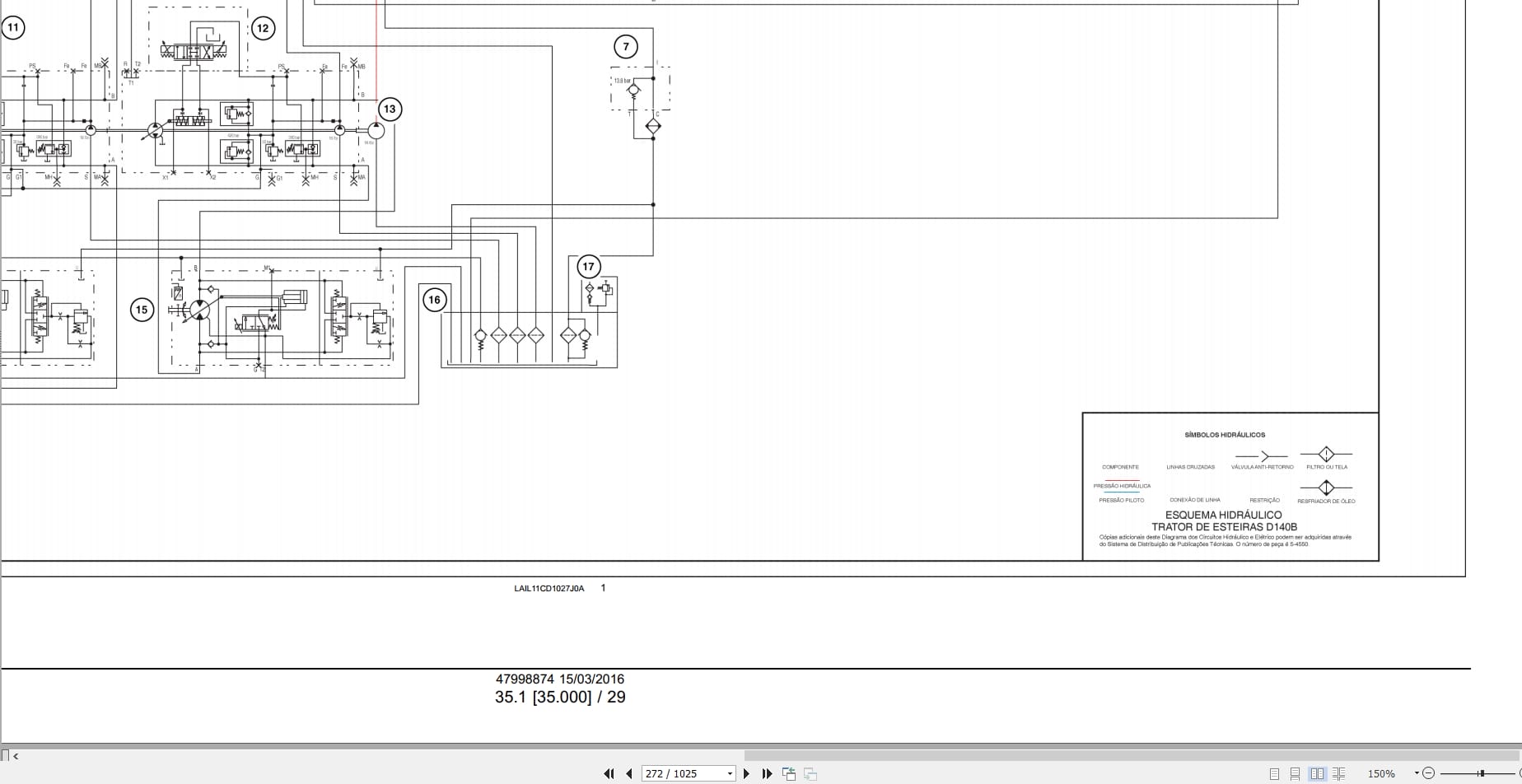Go to the next page

746,773
